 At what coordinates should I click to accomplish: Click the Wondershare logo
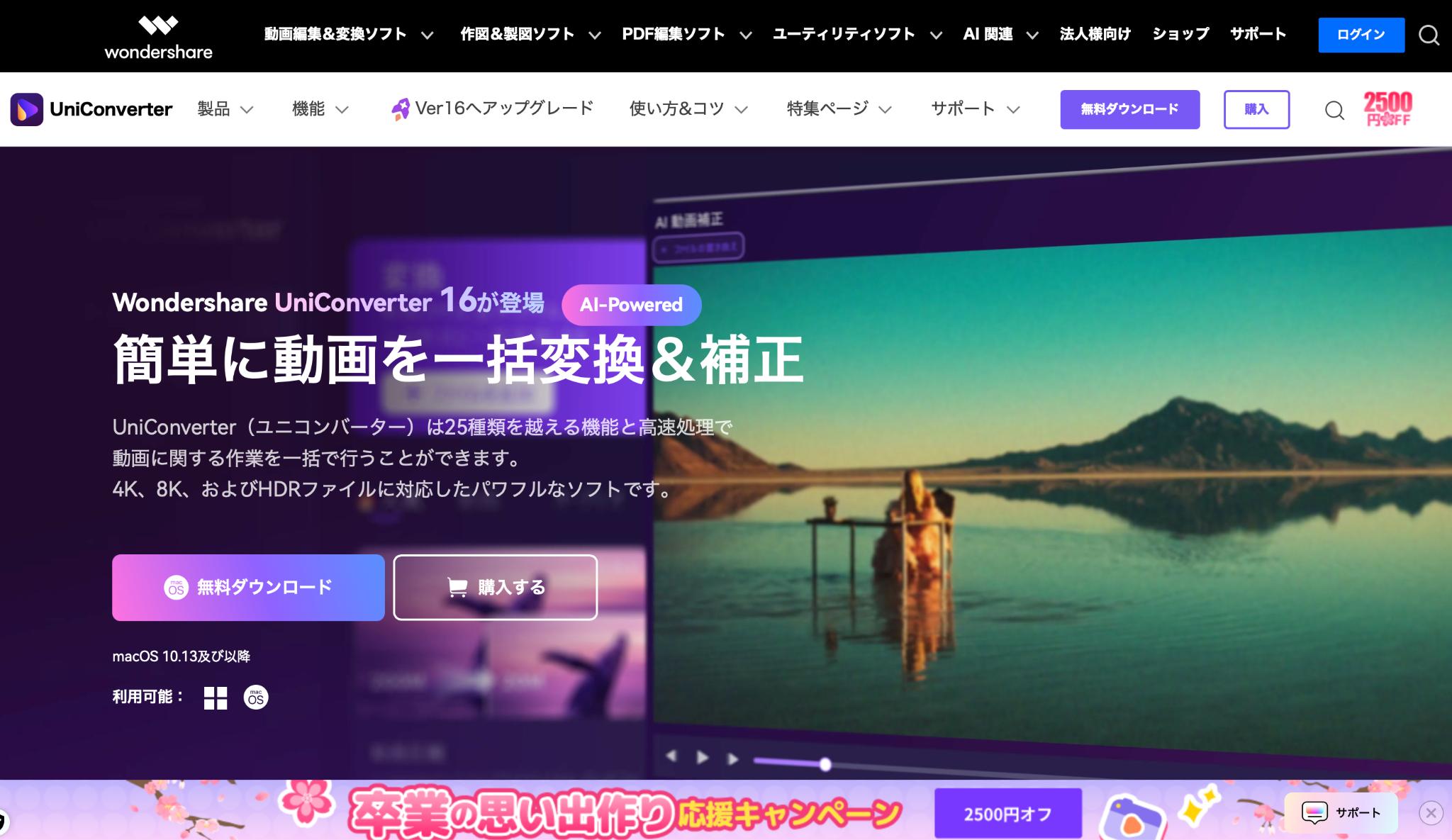[x=158, y=37]
